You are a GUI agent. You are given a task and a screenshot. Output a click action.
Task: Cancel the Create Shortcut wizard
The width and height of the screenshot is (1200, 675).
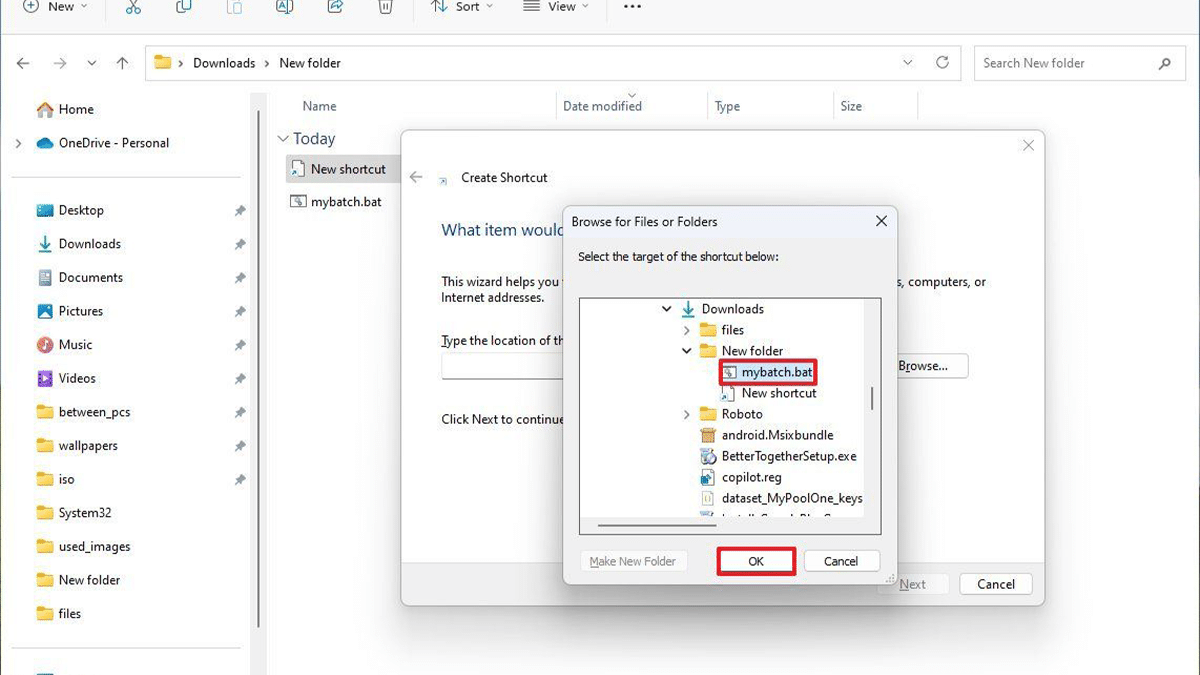pyautogui.click(x=996, y=584)
